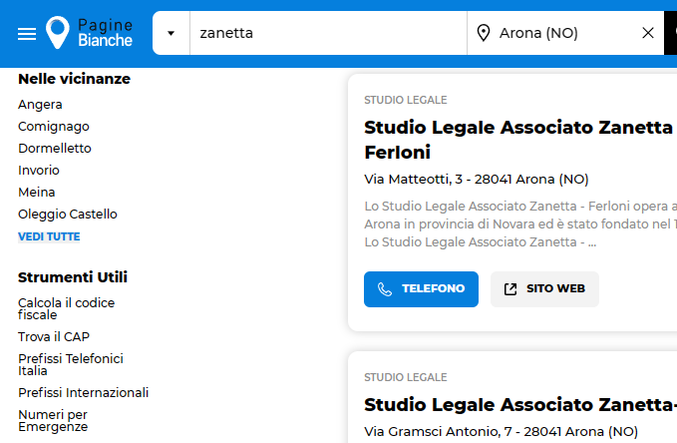Open the Comignago nearby link
The width and height of the screenshot is (677, 443).
click(54, 127)
